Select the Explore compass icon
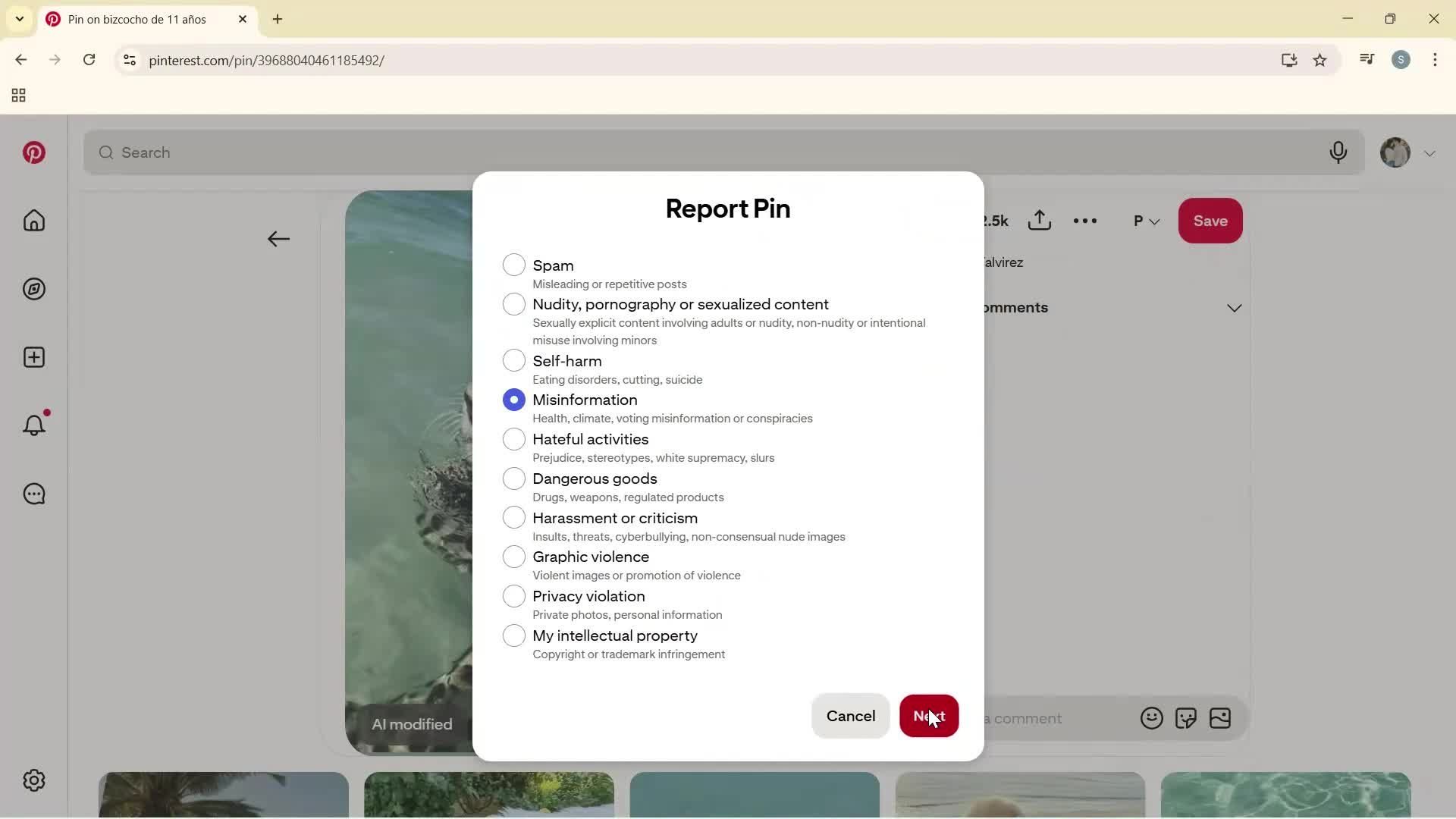The image size is (1456, 819). pyautogui.click(x=34, y=289)
